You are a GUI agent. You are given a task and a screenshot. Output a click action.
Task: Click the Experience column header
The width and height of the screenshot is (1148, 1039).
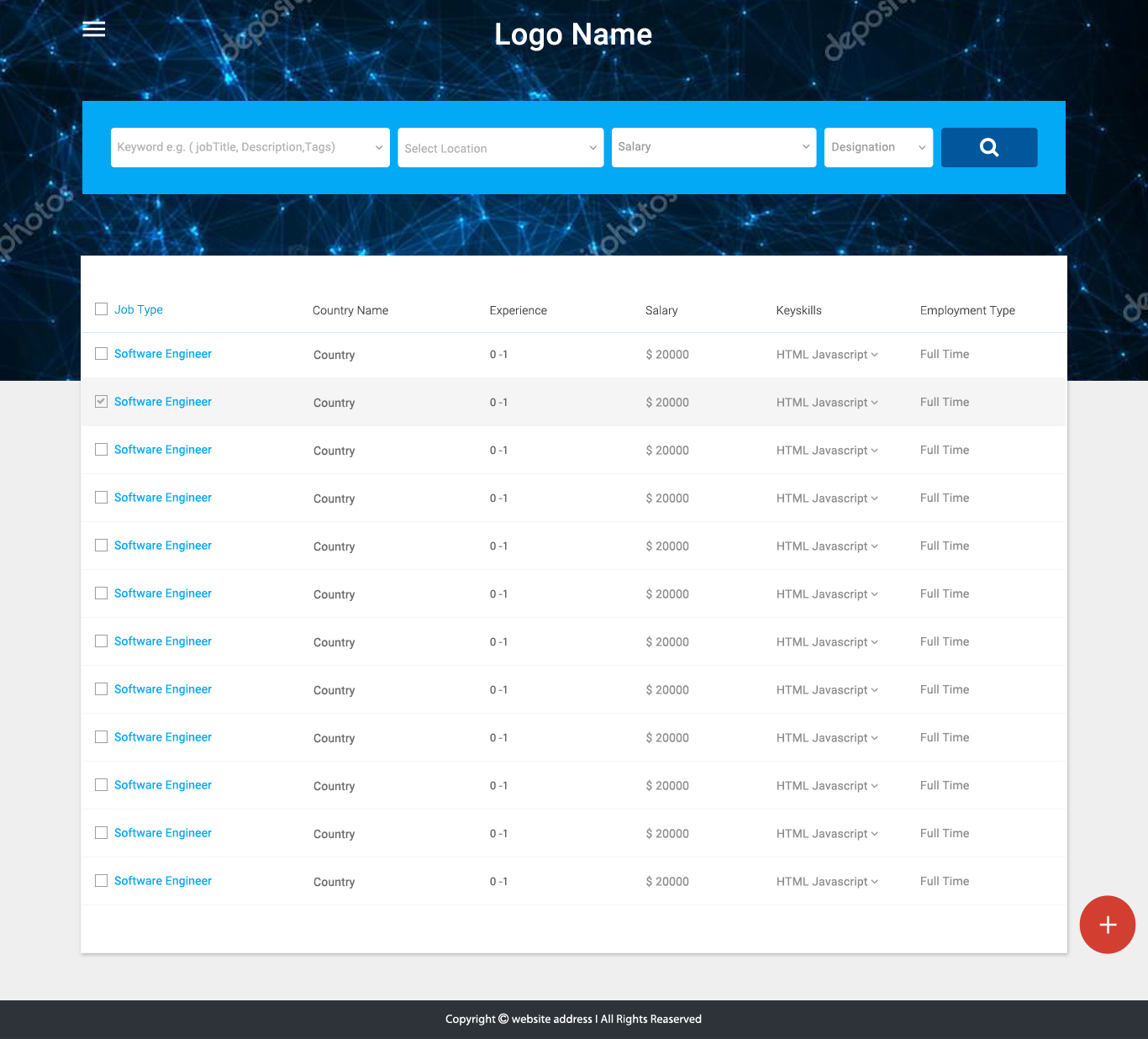click(519, 310)
